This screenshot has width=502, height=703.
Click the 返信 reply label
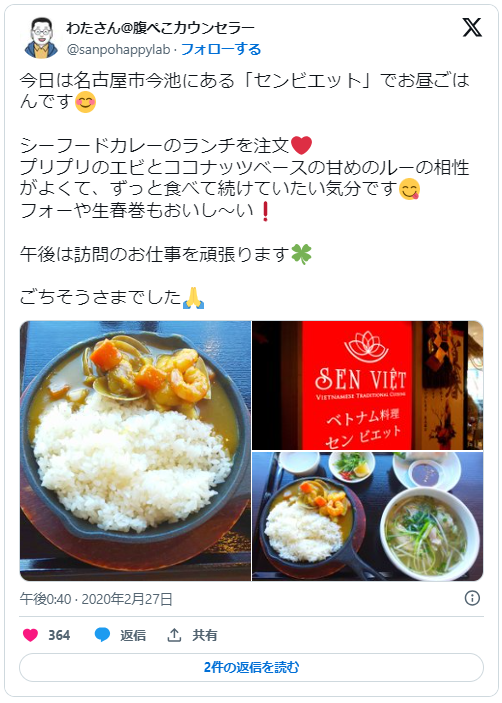(133, 635)
